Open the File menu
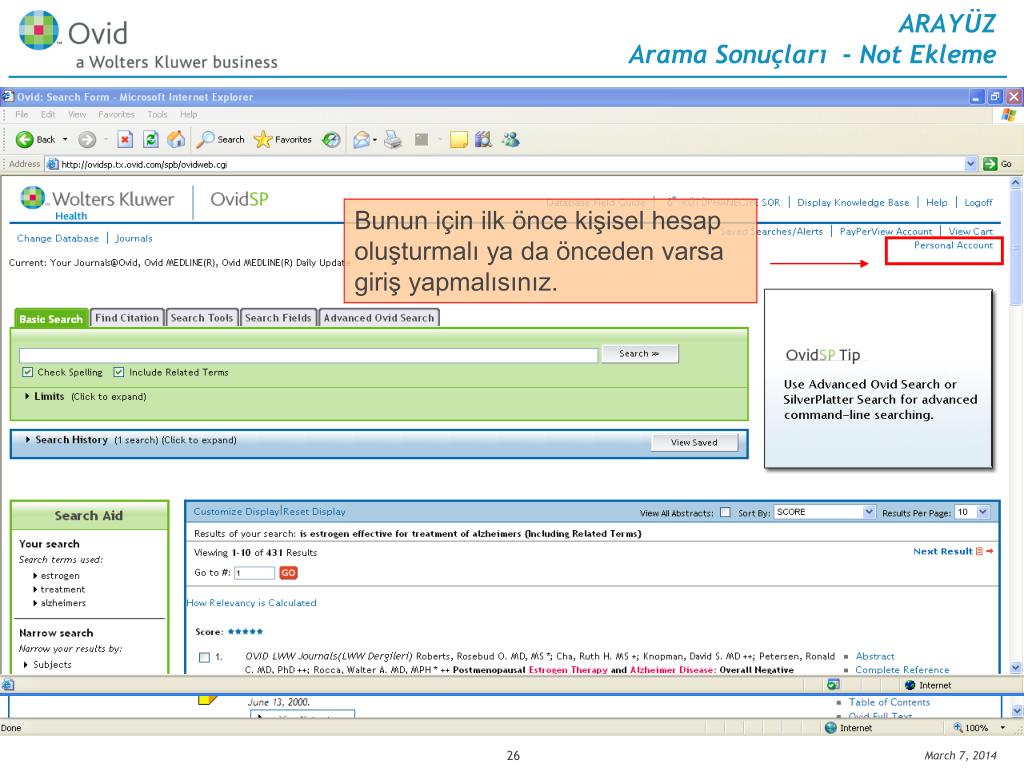The height and width of the screenshot is (768, 1024). point(22,114)
